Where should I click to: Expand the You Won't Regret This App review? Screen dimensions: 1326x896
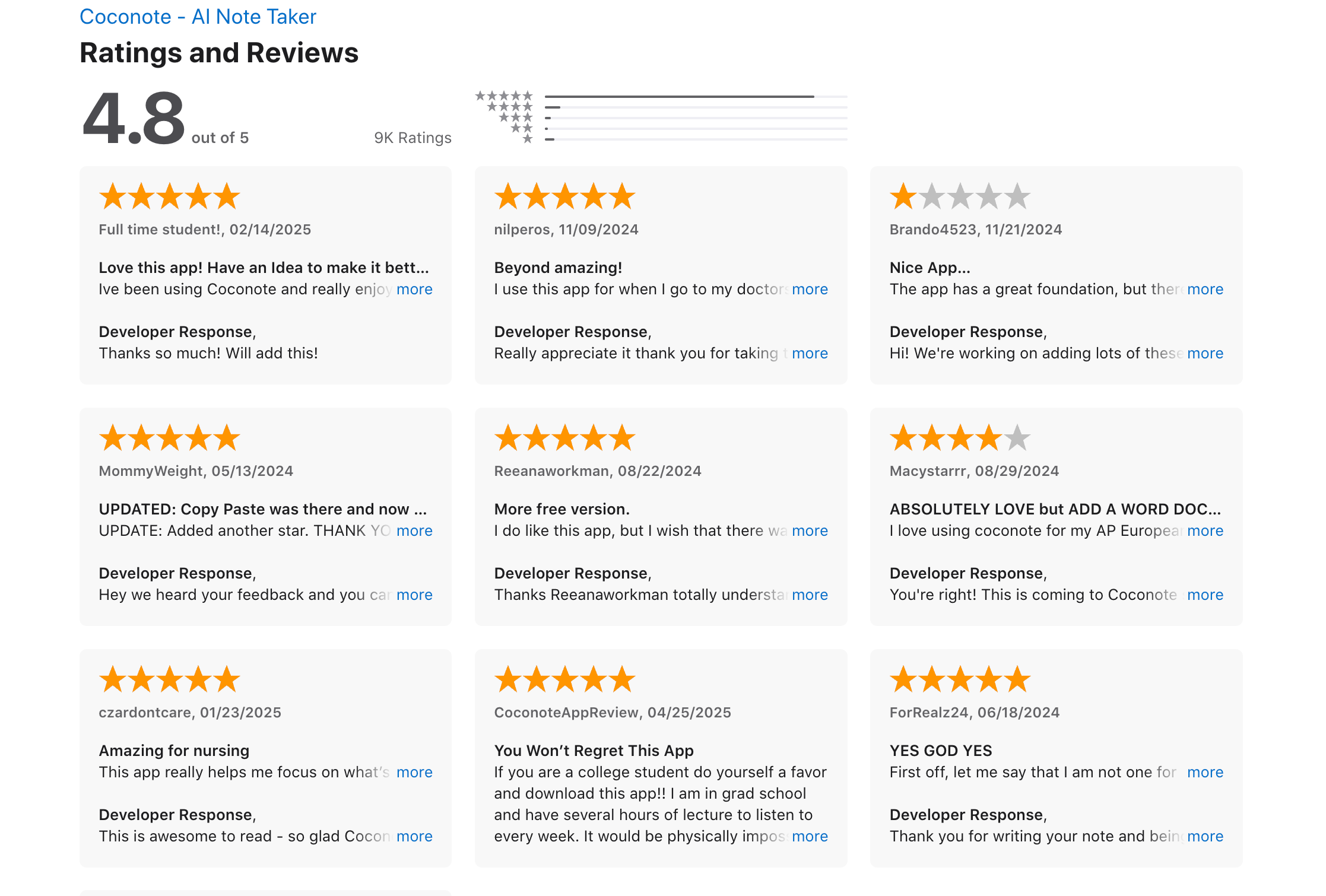tap(811, 836)
